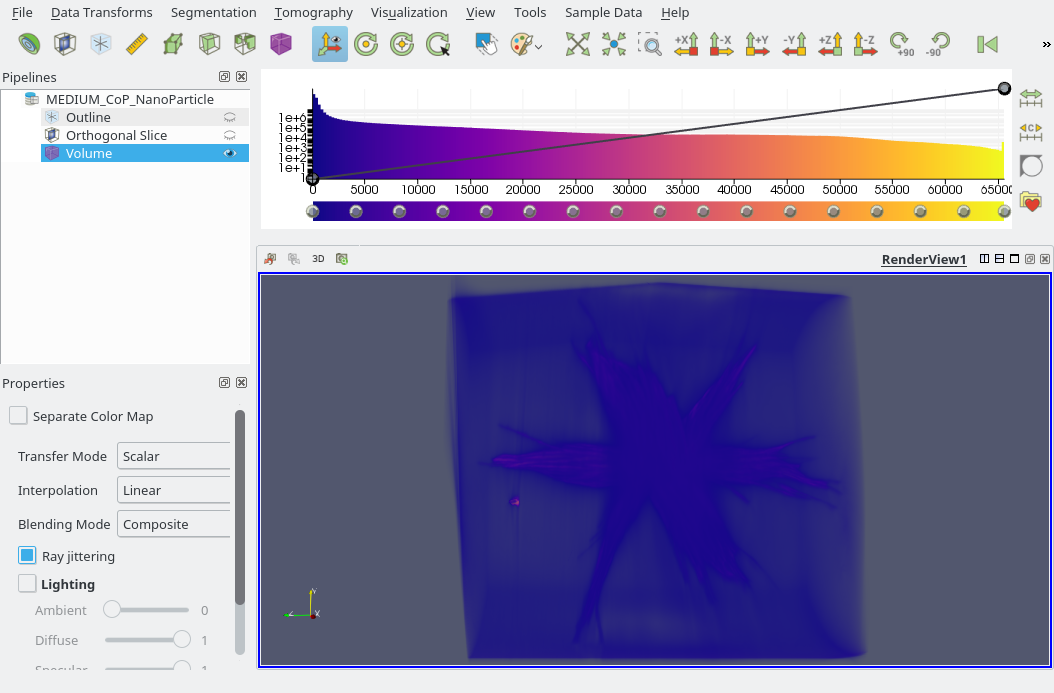Select the green Clip cube icon

[209, 44]
